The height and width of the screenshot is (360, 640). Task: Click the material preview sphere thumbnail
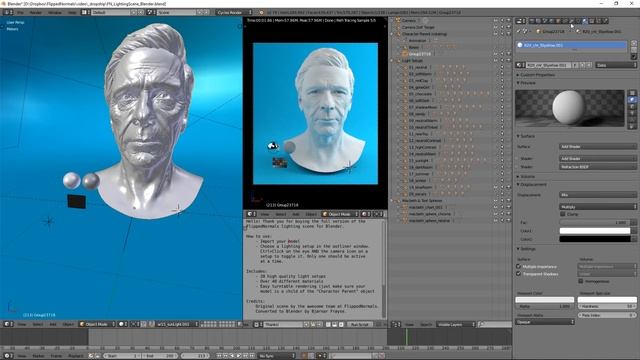[x=569, y=108]
